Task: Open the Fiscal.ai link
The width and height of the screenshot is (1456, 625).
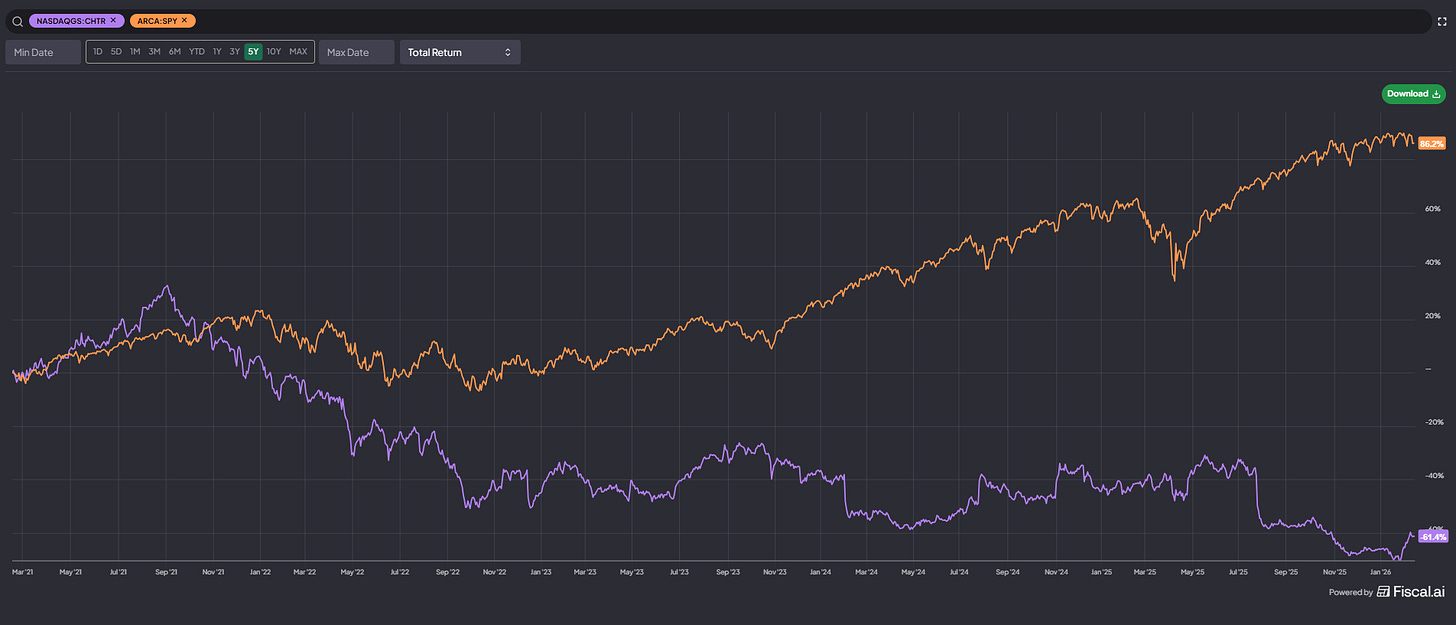Action: pyautogui.click(x=1411, y=592)
